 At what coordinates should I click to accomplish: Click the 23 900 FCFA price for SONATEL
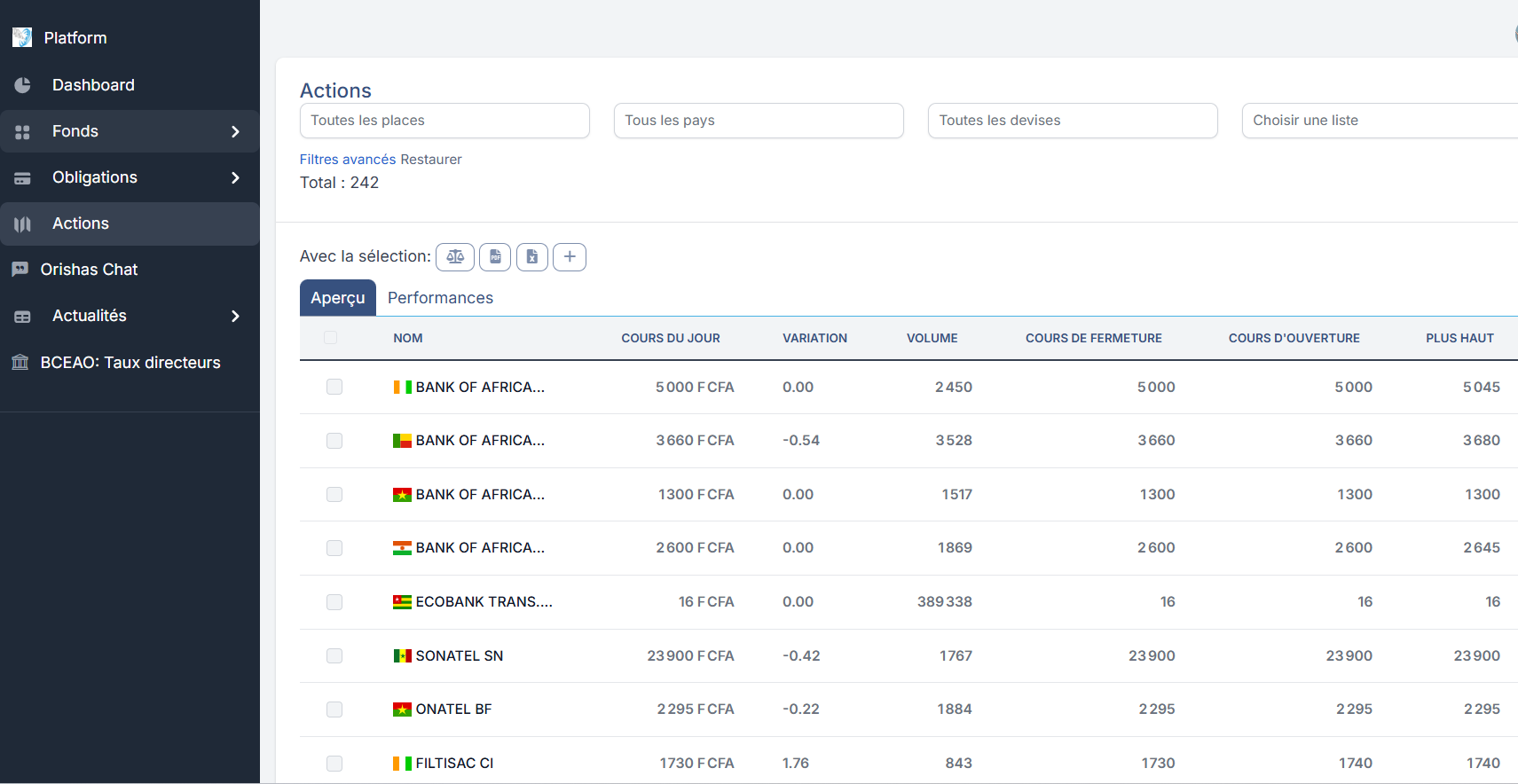[x=690, y=656]
